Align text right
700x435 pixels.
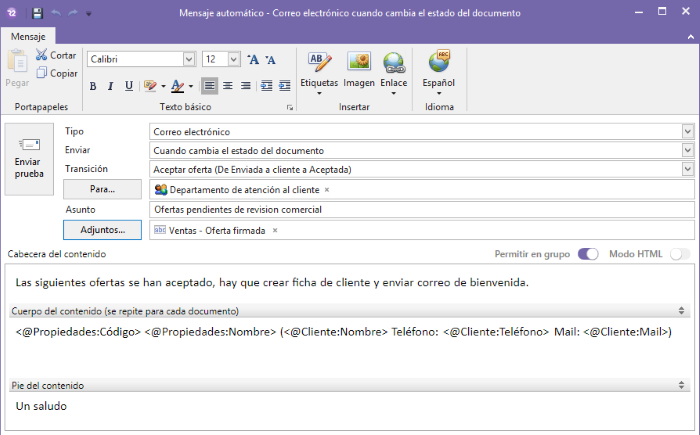[x=246, y=86]
